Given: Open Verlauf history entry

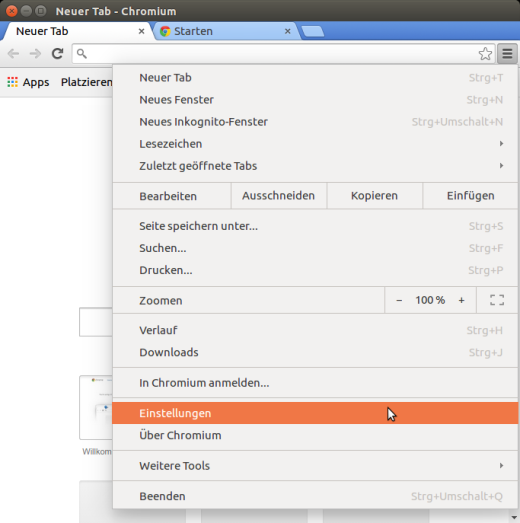Looking at the screenshot, I should click(x=315, y=330).
